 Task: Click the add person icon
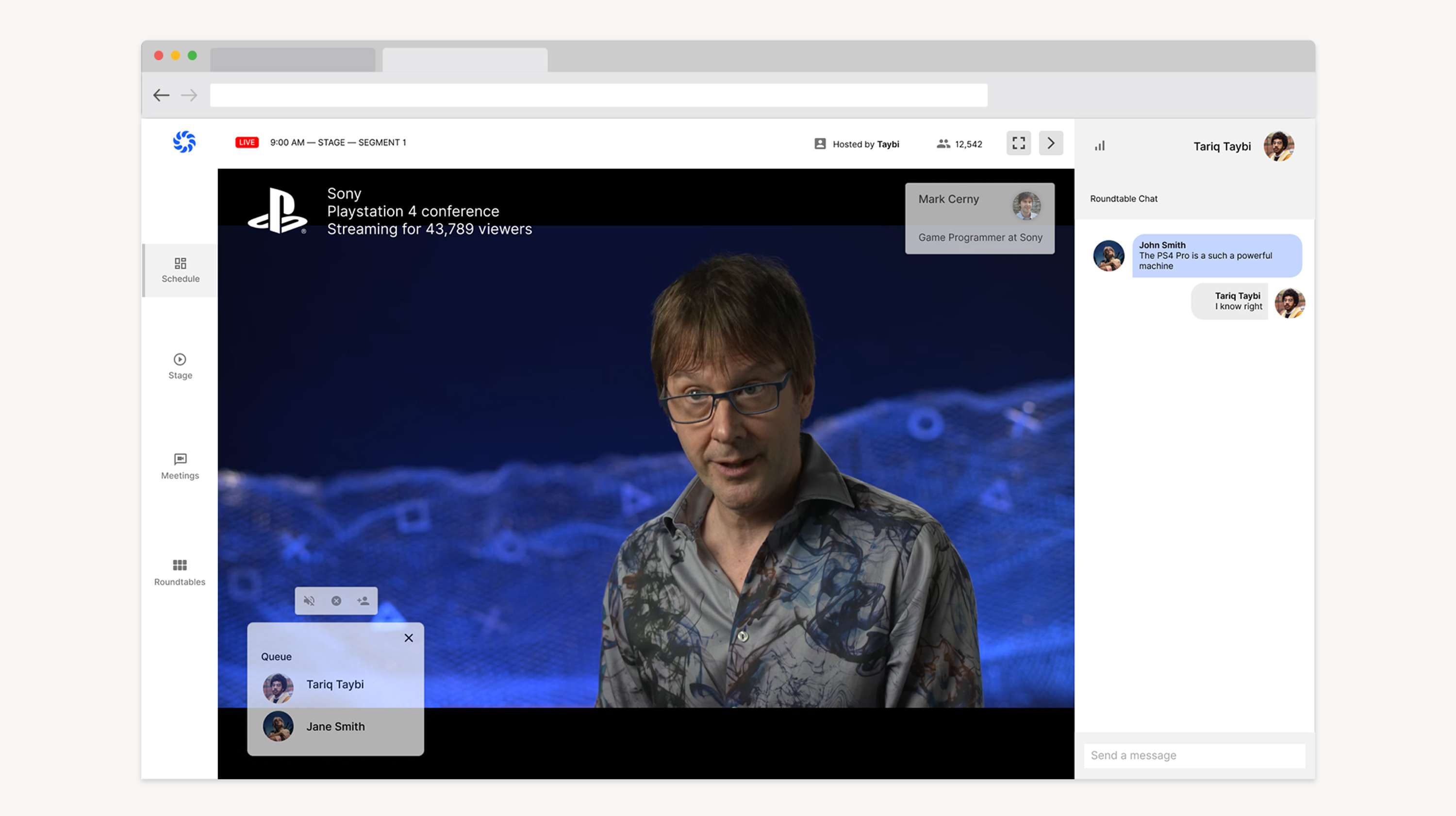click(x=363, y=600)
